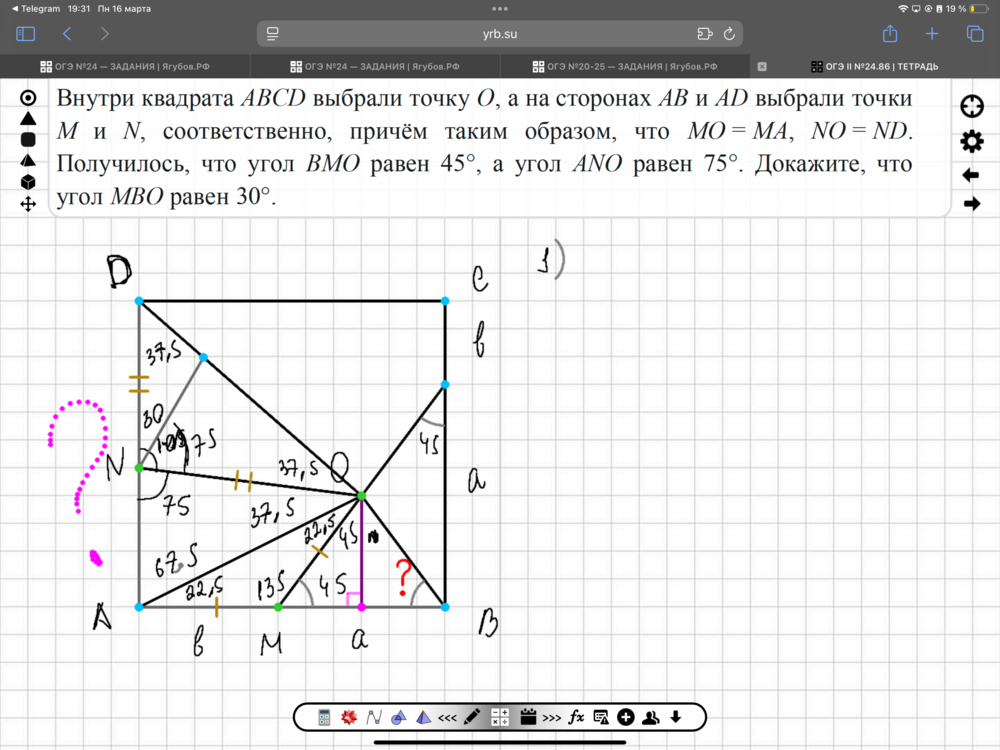Screen dimensions: 1000x750
Task: Select the 3D pyramid tool in bottom toolbar
Action: point(423,717)
